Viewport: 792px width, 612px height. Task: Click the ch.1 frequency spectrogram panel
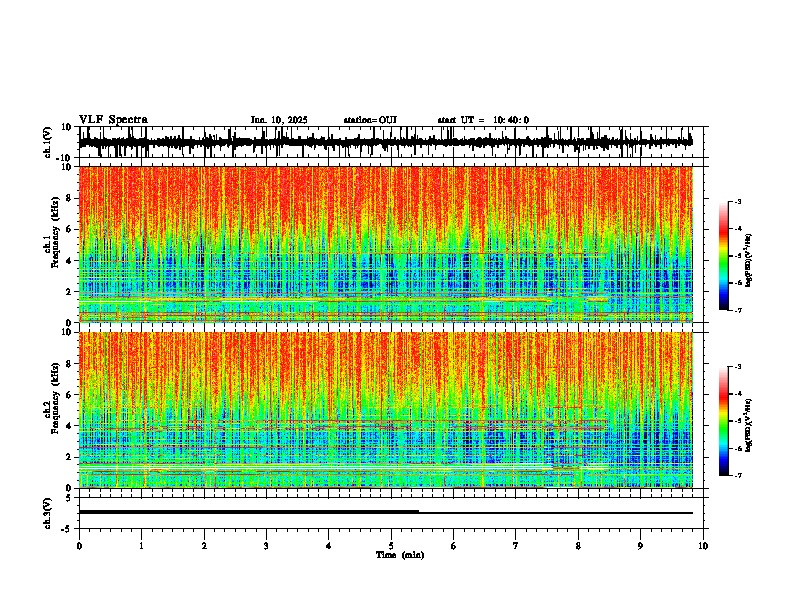pyautogui.click(x=385, y=244)
